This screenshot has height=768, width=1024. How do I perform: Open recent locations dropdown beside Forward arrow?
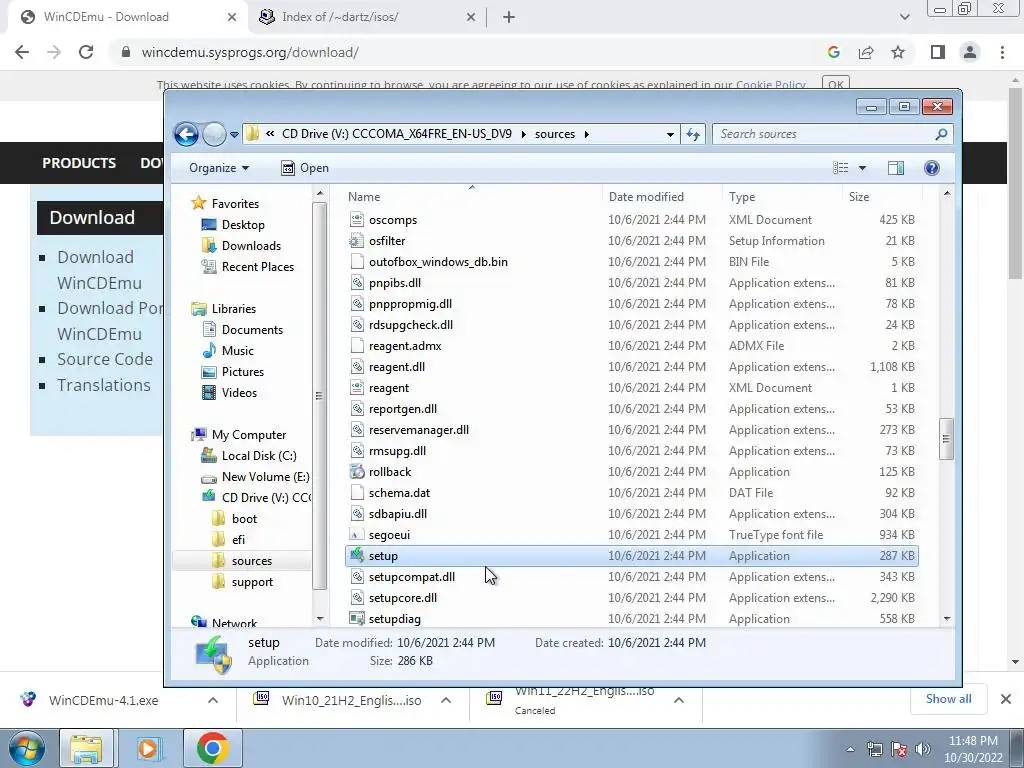click(234, 135)
